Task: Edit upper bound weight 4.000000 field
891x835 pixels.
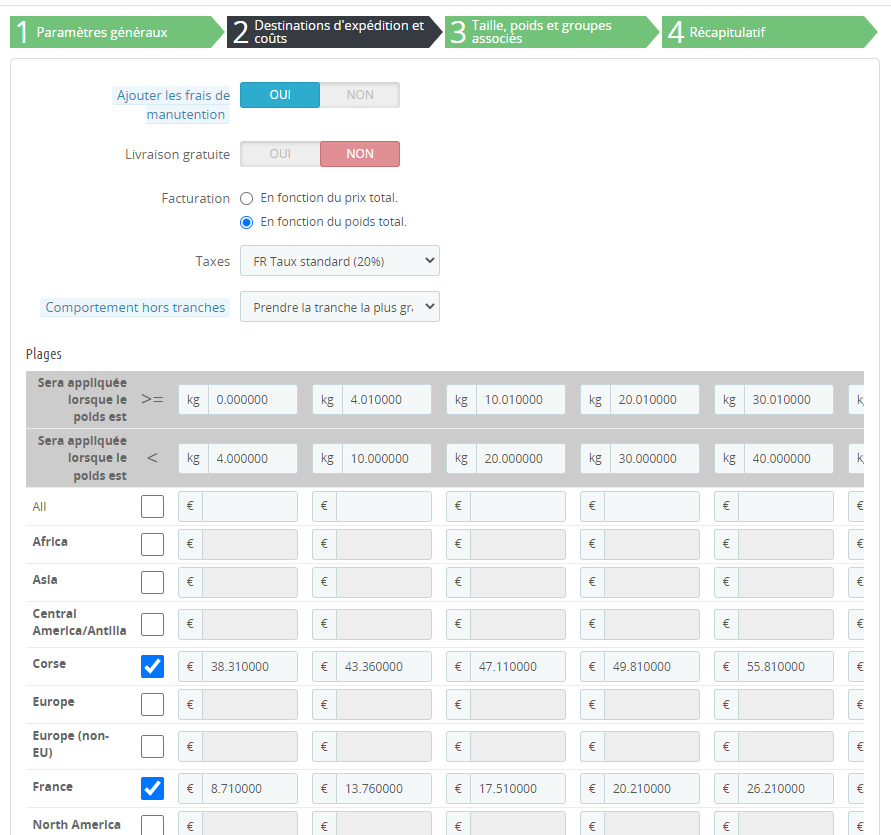Action: tap(252, 459)
